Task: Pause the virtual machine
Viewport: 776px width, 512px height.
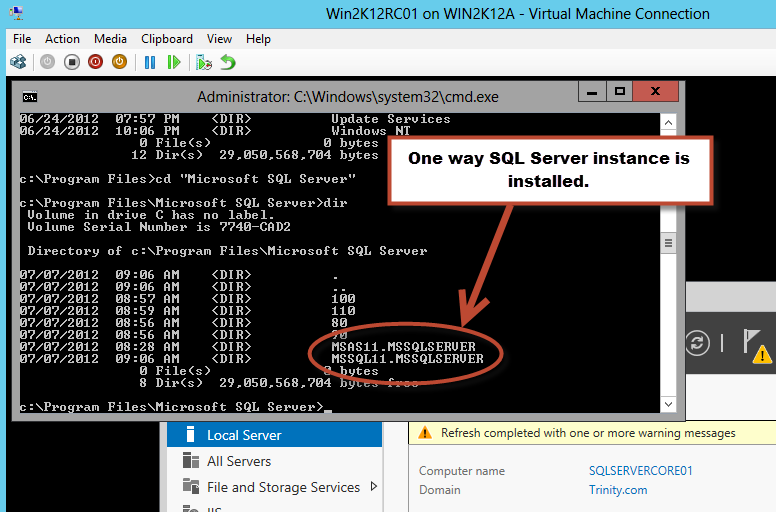Action: [x=149, y=62]
